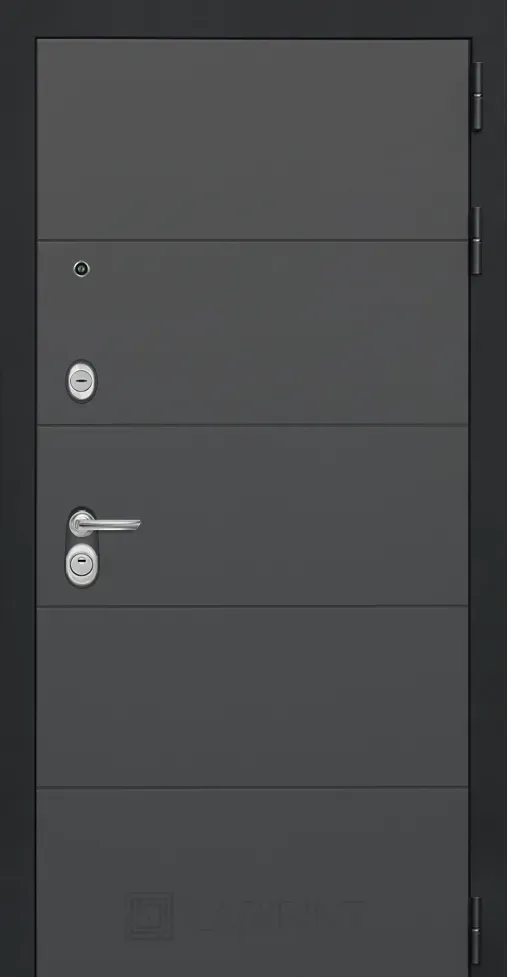Click the peephole on the door
Viewport: 508px width, 977px height.
[x=81, y=269]
